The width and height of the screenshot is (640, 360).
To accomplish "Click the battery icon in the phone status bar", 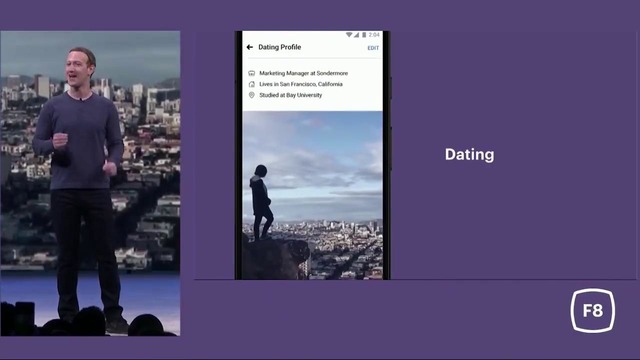I will pos(364,35).
